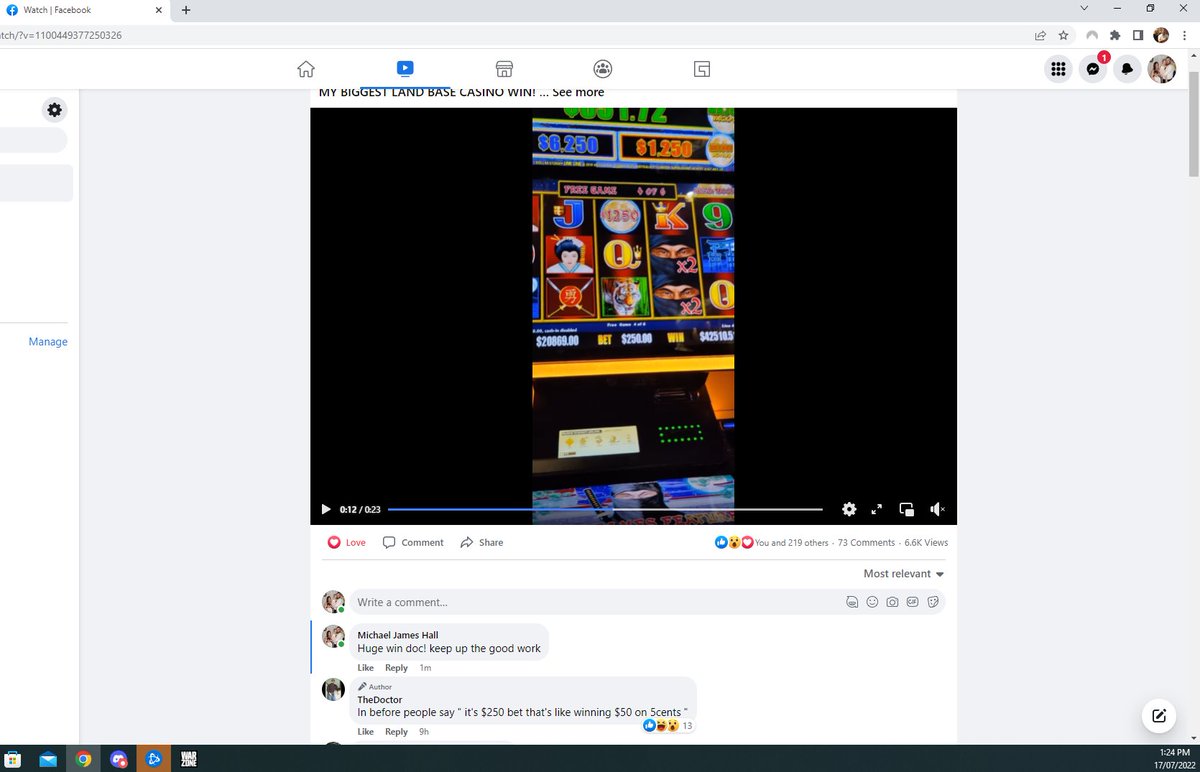This screenshot has width=1200, height=772.
Task: Share this page via Chrome share icon
Action: (x=1041, y=35)
